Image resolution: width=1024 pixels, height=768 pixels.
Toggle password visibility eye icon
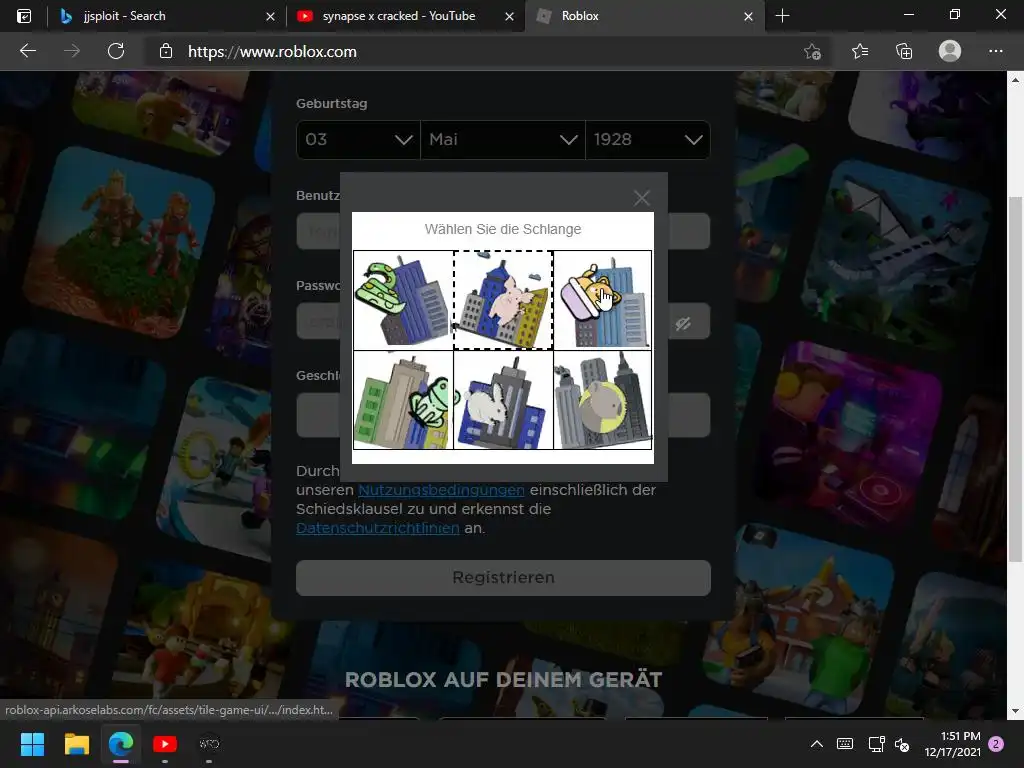[x=683, y=323]
